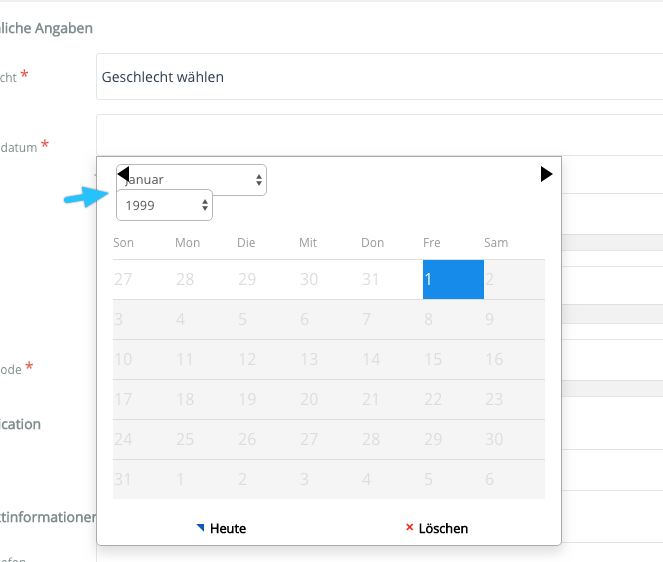Viewport: 663px width, 562px height.
Task: Click the birth date input field
Action: click(x=379, y=135)
